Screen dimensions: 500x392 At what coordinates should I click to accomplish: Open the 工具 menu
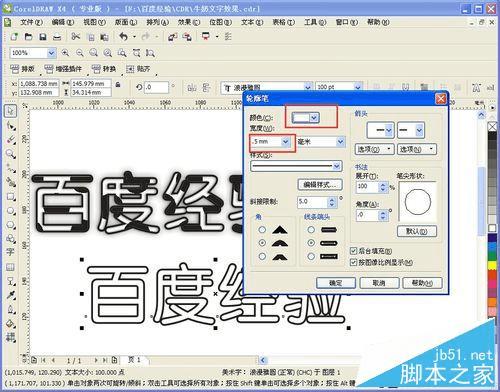click(x=315, y=22)
